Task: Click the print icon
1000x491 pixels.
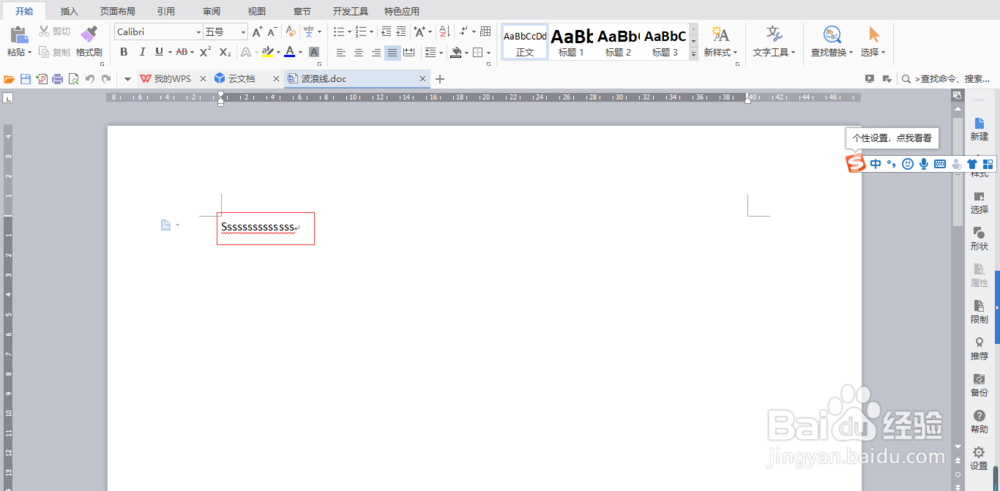Action: (57, 79)
